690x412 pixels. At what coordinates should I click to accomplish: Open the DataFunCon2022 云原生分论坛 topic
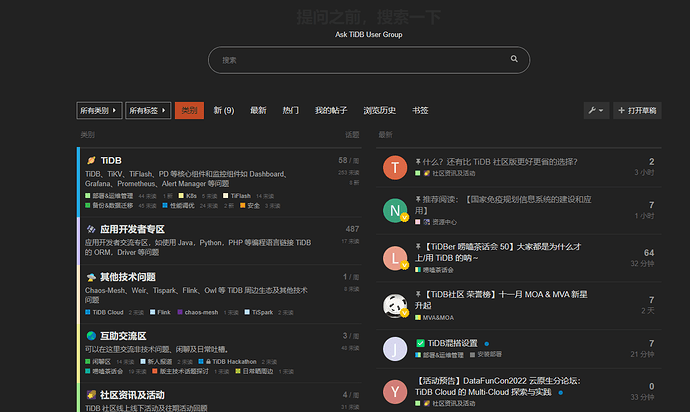pos(498,386)
